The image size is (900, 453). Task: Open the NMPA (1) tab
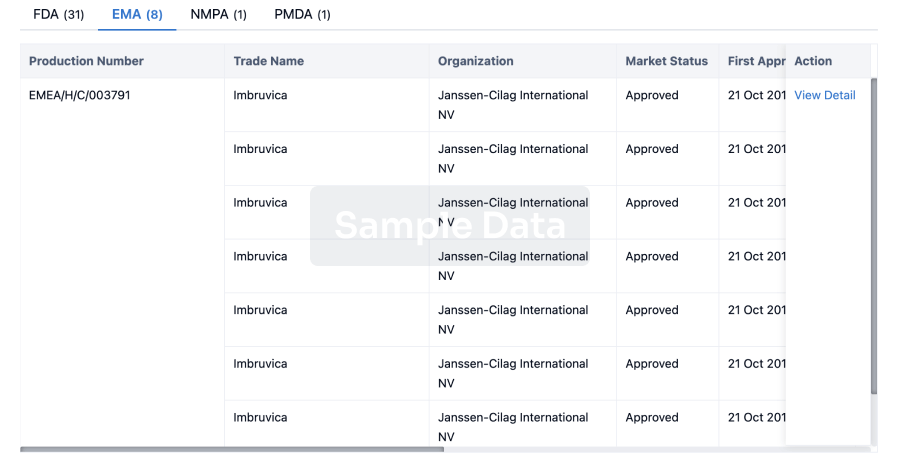tap(218, 14)
